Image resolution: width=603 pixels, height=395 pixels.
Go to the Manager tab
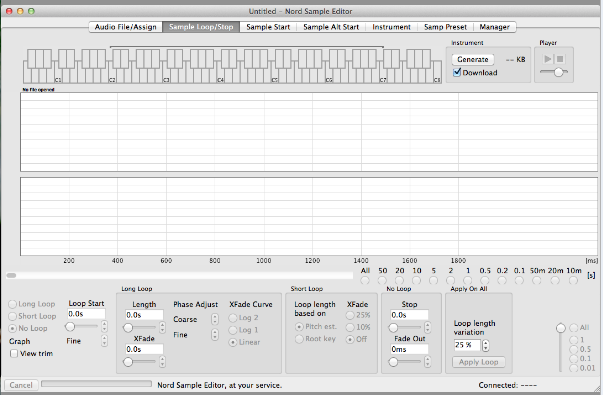(494, 27)
